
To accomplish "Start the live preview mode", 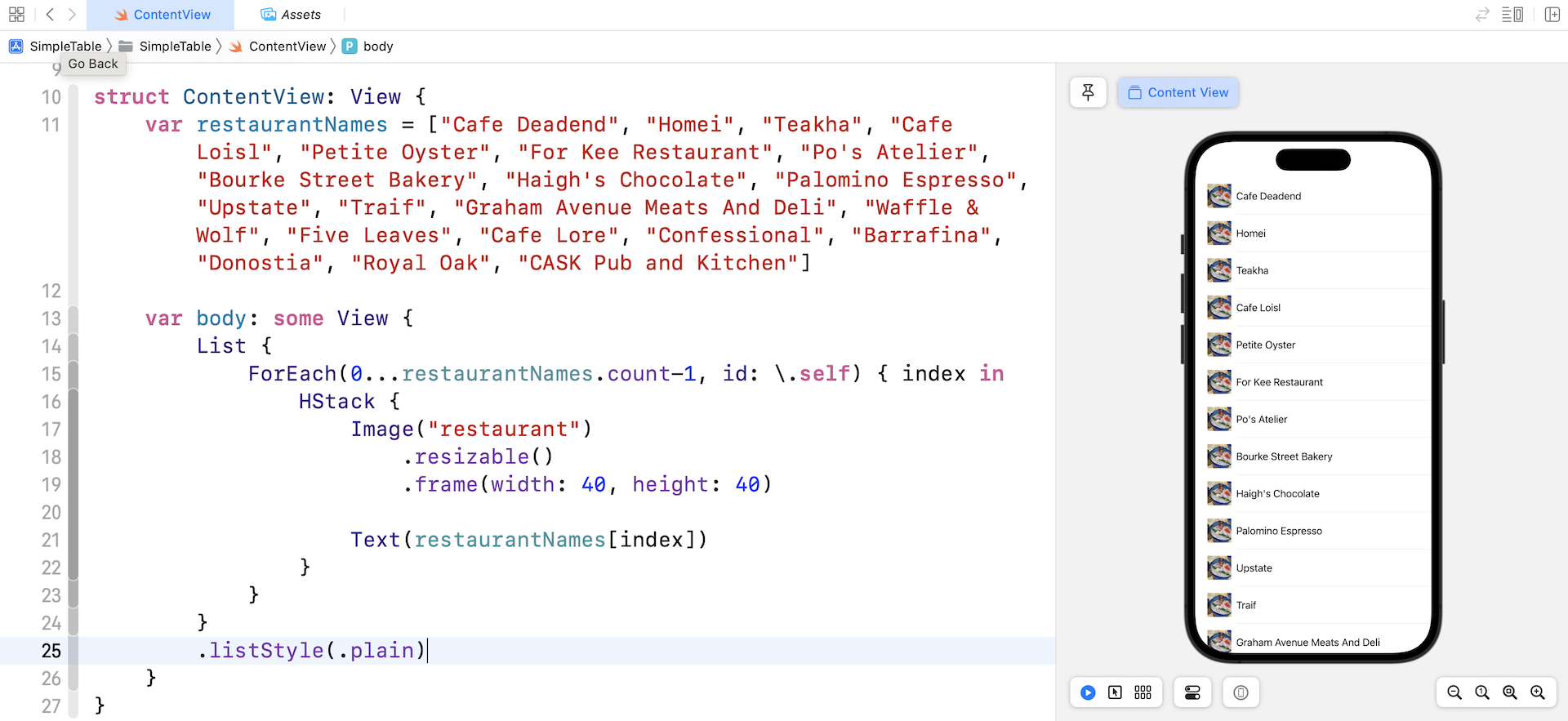I will [x=1088, y=692].
